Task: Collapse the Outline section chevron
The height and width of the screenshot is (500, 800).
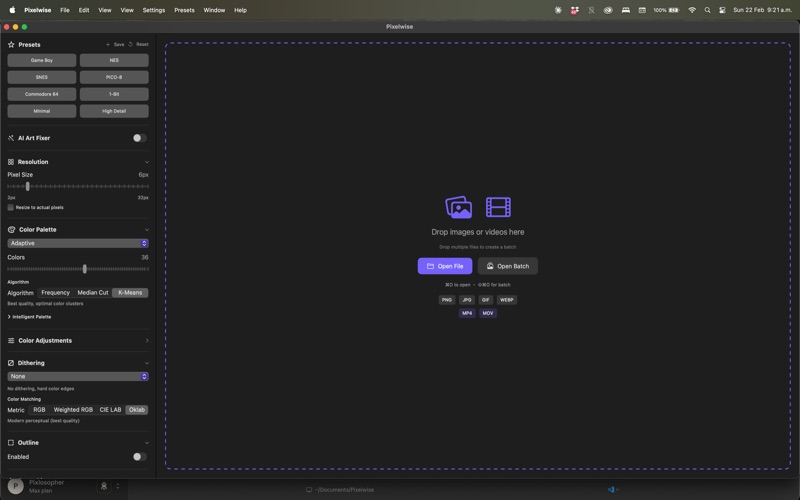Action: coord(146,442)
